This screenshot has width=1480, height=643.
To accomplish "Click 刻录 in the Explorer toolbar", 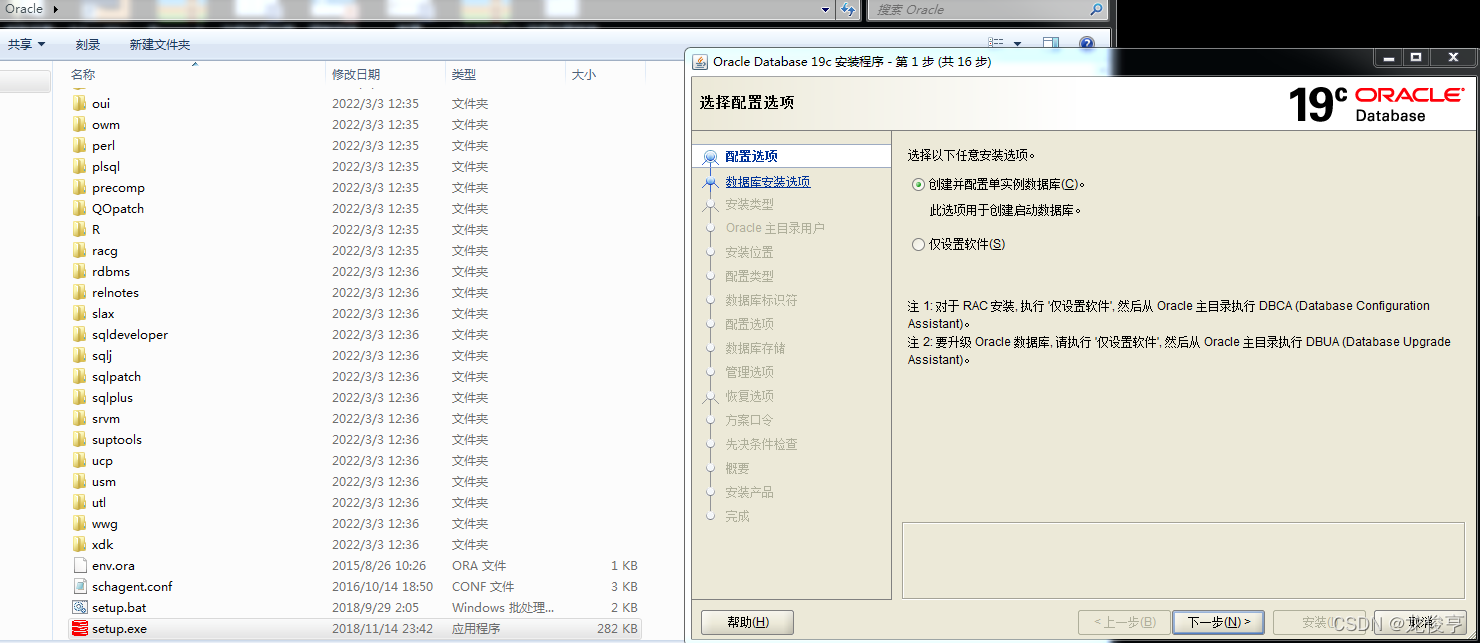I will point(88,44).
